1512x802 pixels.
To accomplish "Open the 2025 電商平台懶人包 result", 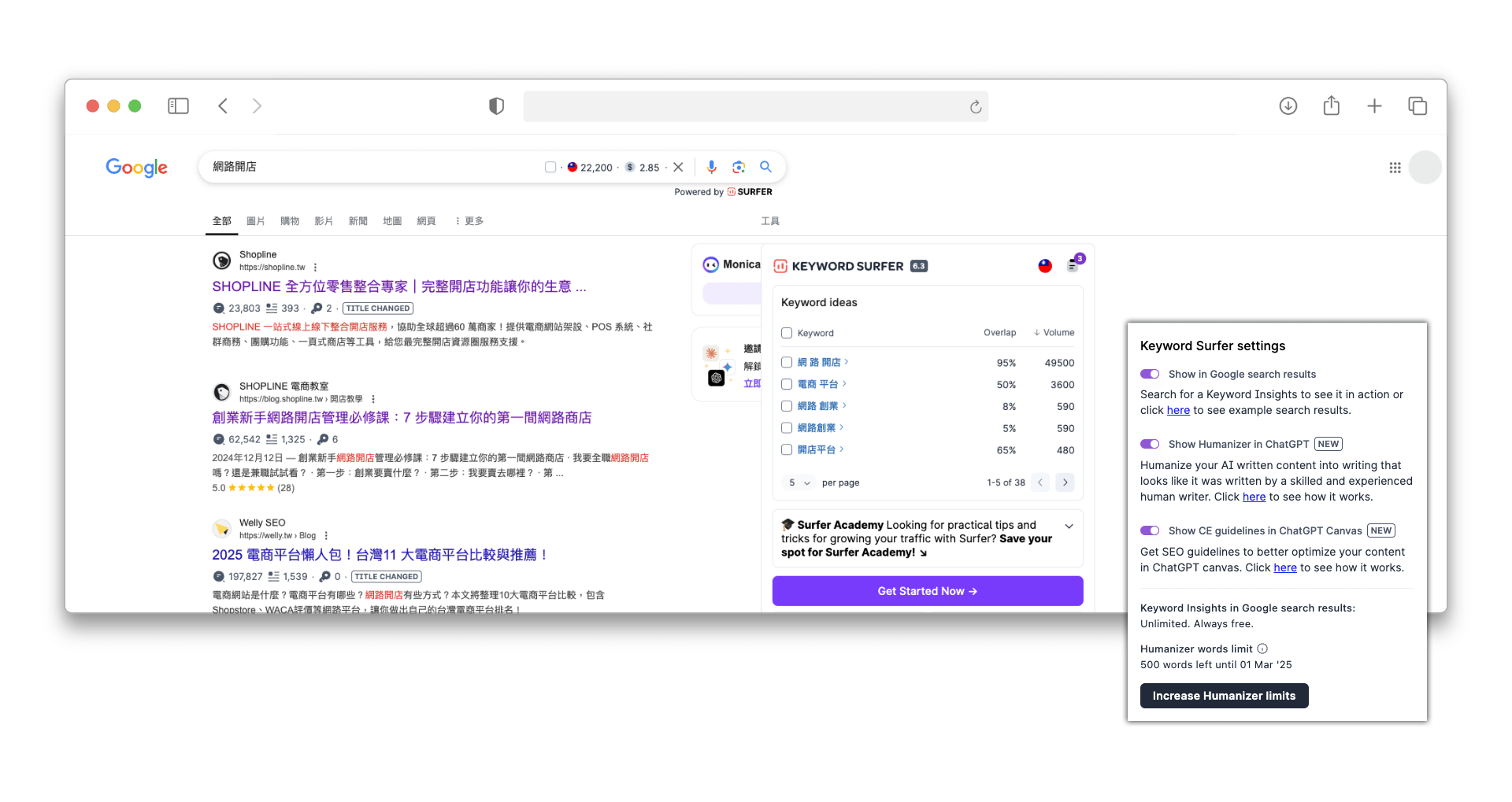I will pyautogui.click(x=380, y=555).
